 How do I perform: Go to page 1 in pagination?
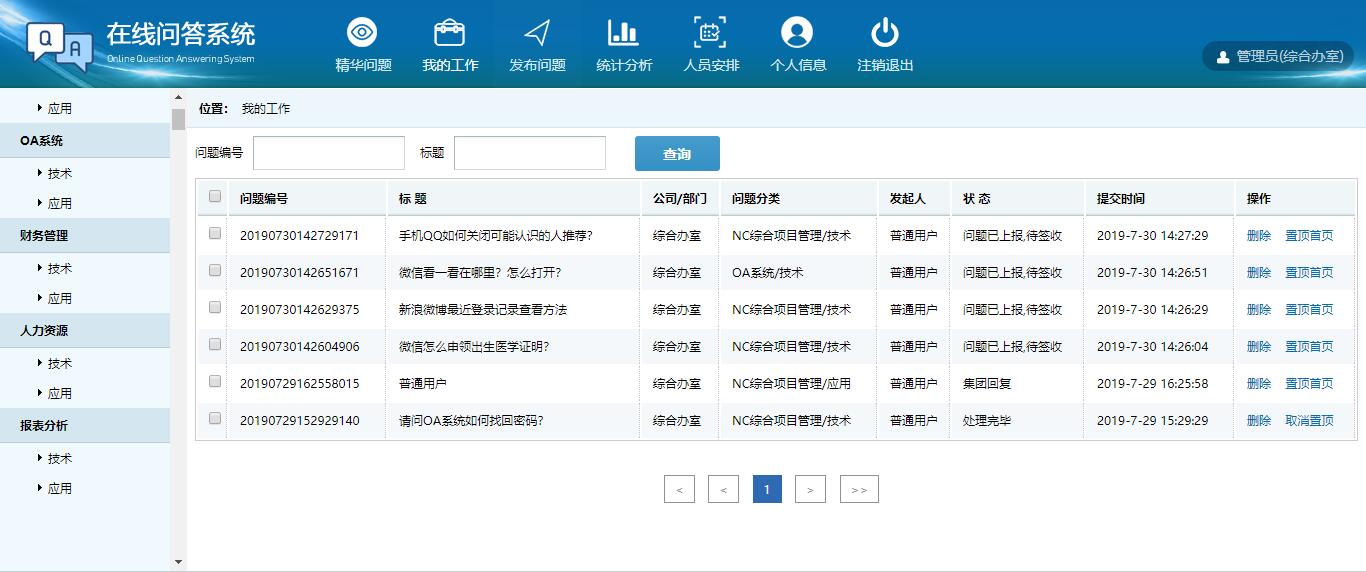click(x=767, y=489)
